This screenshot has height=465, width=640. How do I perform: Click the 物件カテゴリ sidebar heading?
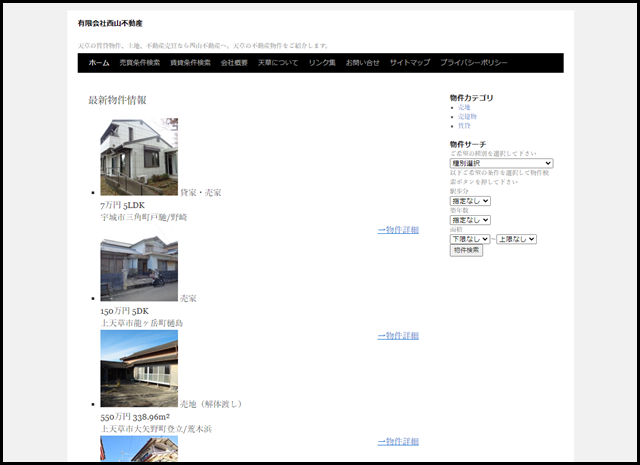click(x=471, y=98)
